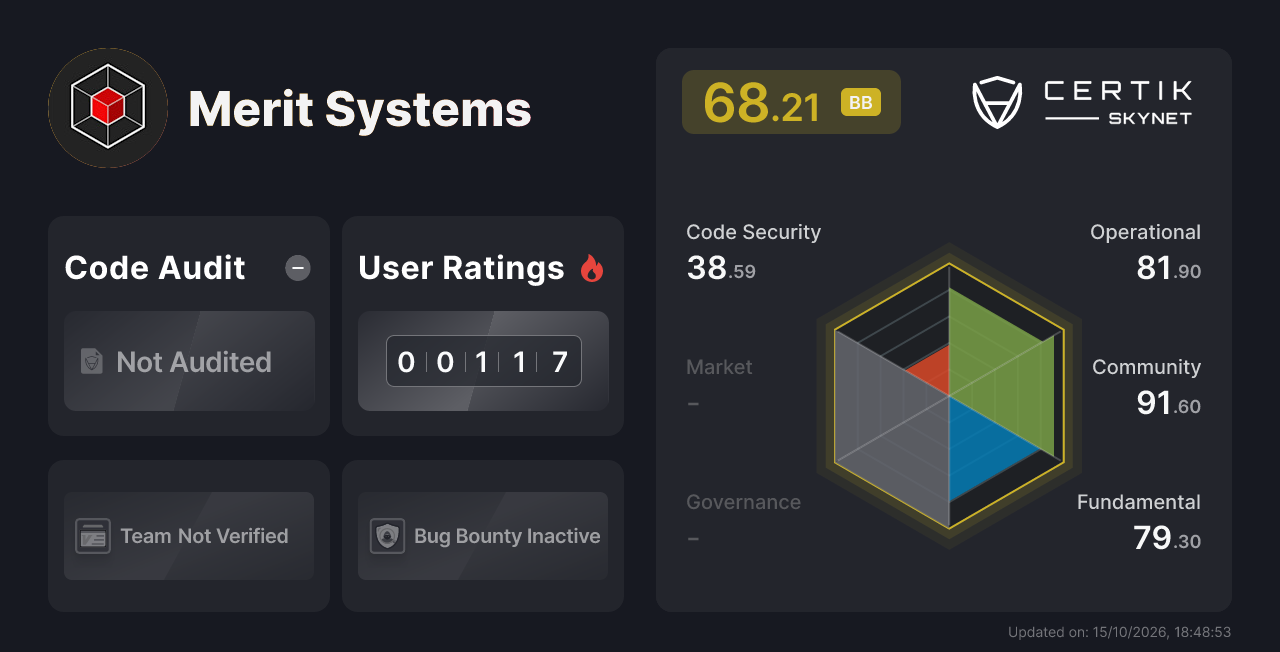Click the CertiK Skynet shield logo
Viewport: 1280px width, 652px height.
[997, 102]
